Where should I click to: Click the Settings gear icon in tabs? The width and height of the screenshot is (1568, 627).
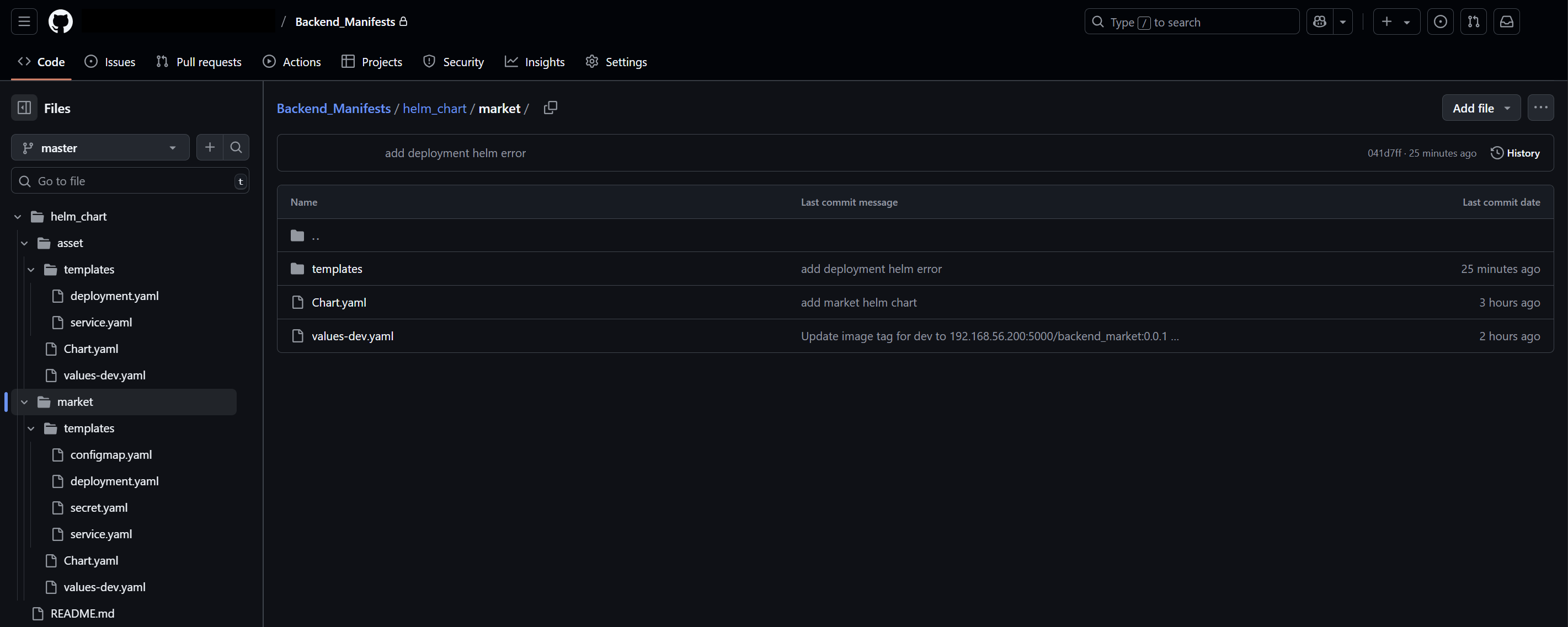pyautogui.click(x=591, y=61)
